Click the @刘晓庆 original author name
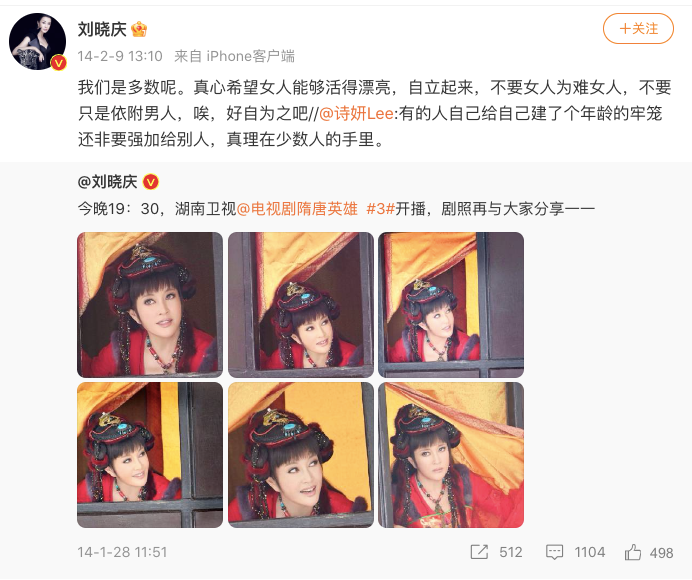 (108, 182)
